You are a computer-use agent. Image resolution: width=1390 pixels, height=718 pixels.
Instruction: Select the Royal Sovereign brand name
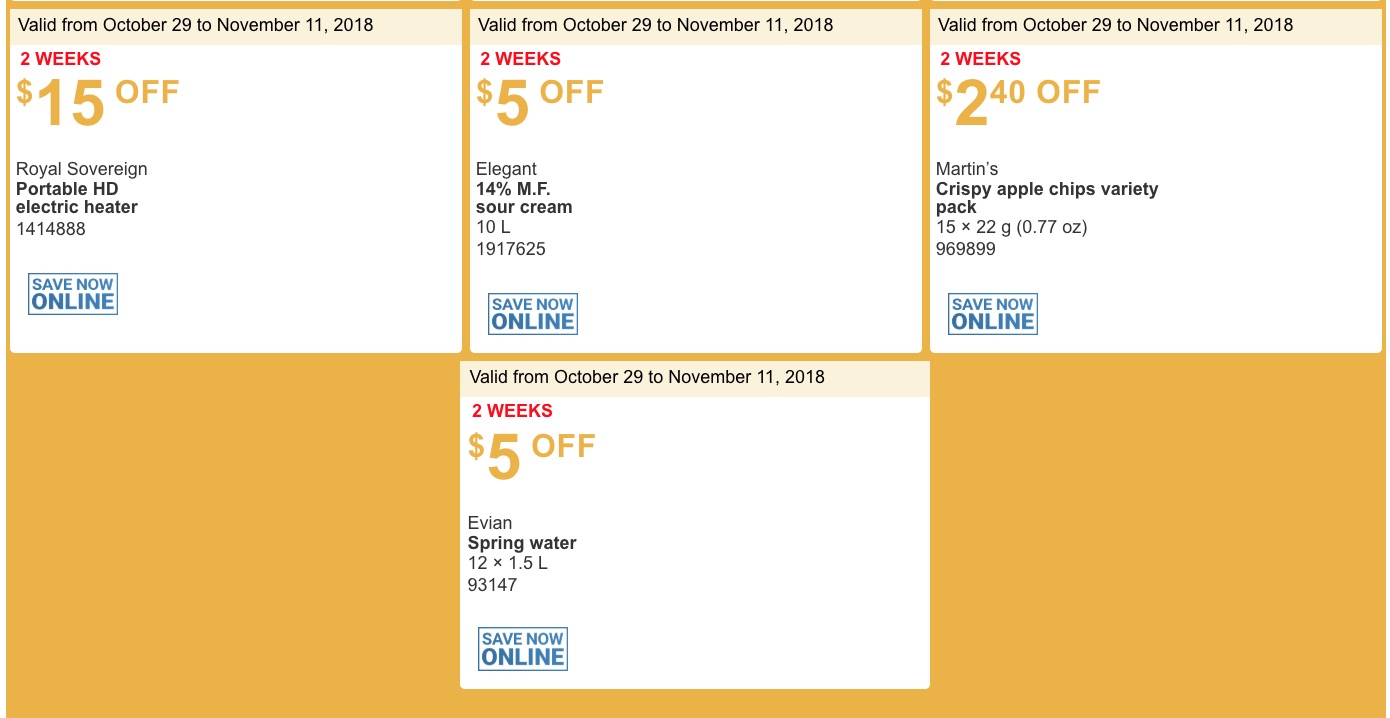point(82,169)
